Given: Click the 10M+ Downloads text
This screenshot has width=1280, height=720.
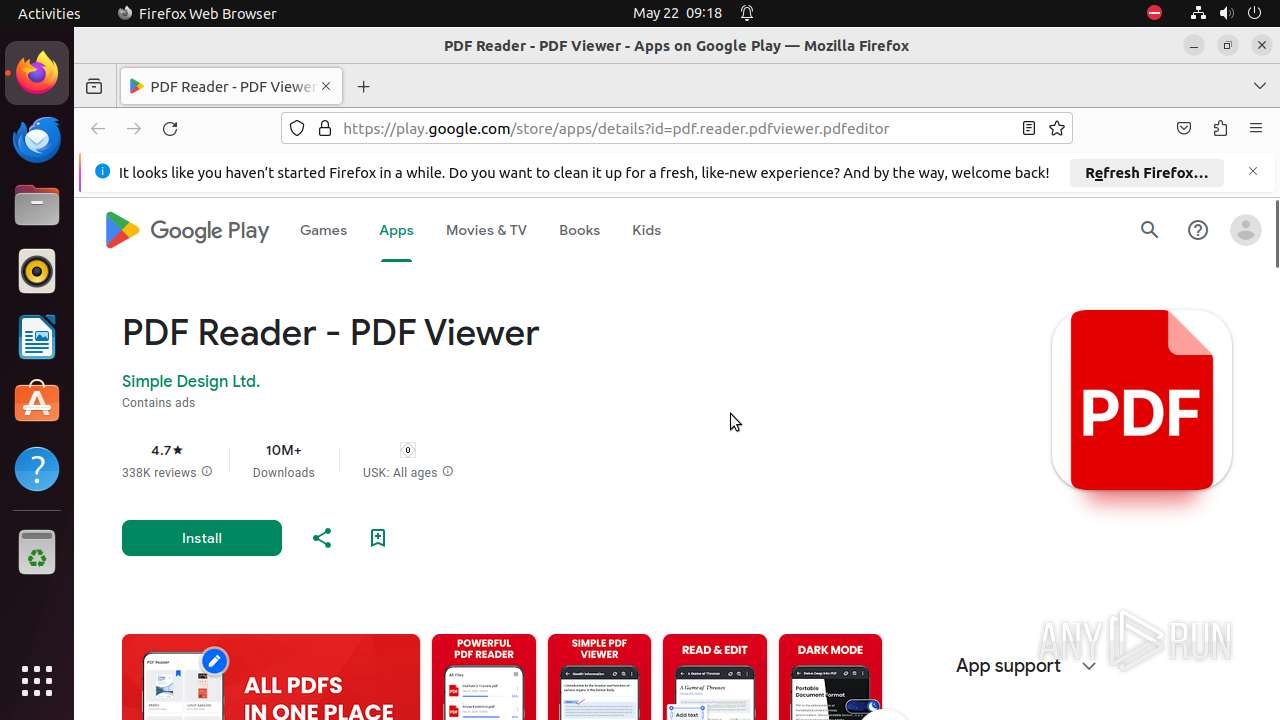Looking at the screenshot, I should [284, 460].
